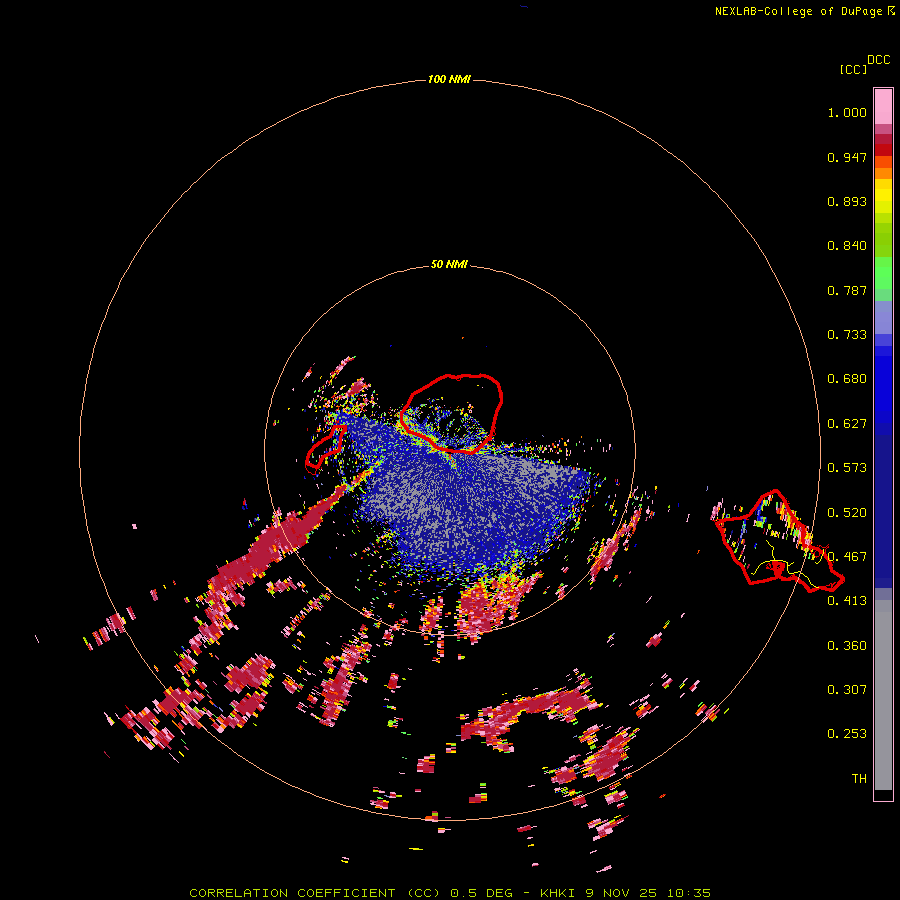Select the 0.787 scale value
The width and height of the screenshot is (900, 900).
(x=847, y=290)
